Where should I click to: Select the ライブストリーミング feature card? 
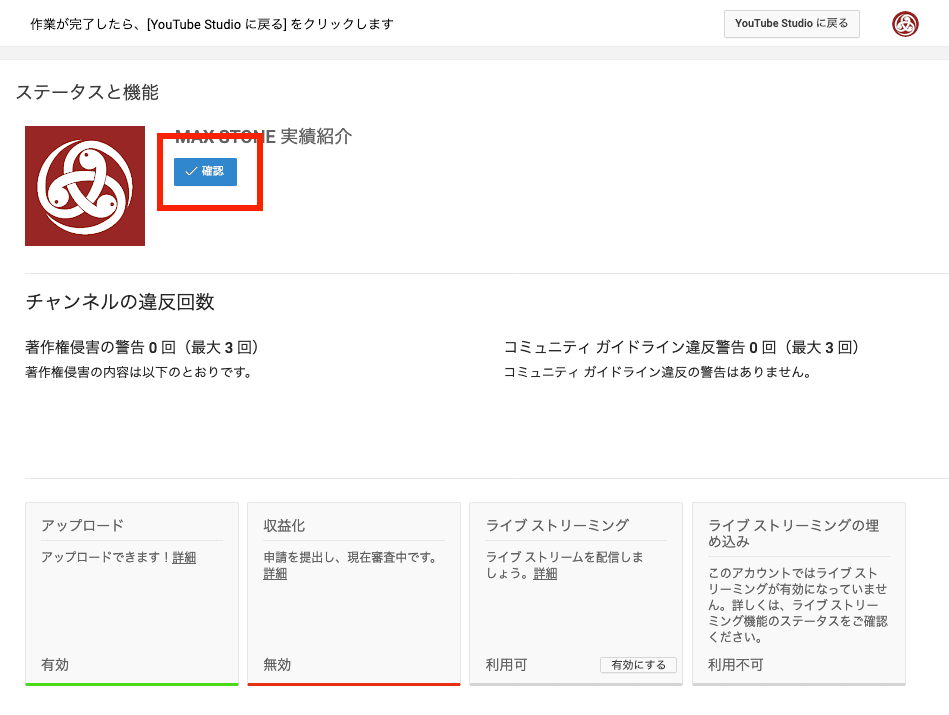pos(576,590)
